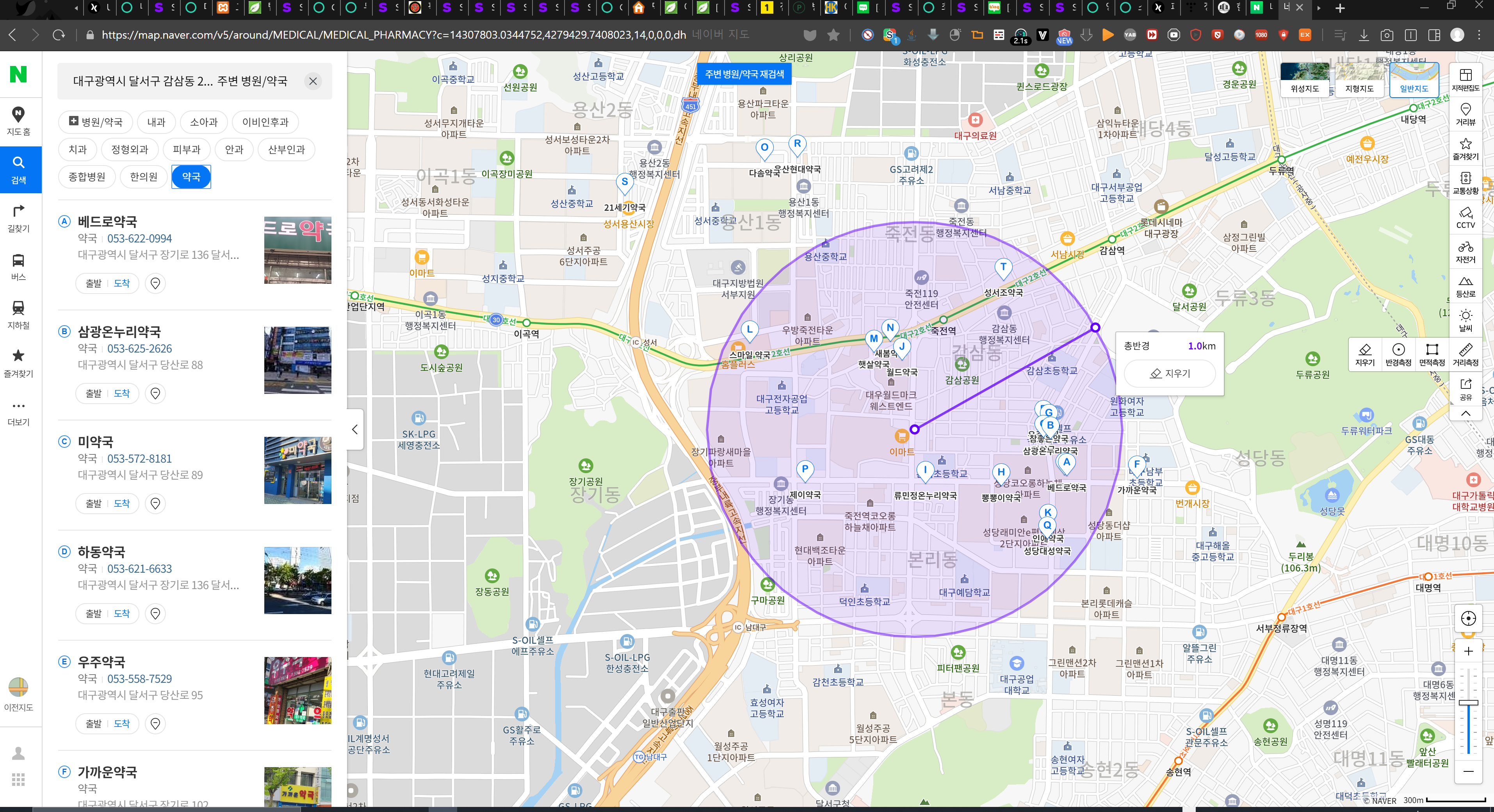Toggle the CCTV layer

click(x=1466, y=217)
